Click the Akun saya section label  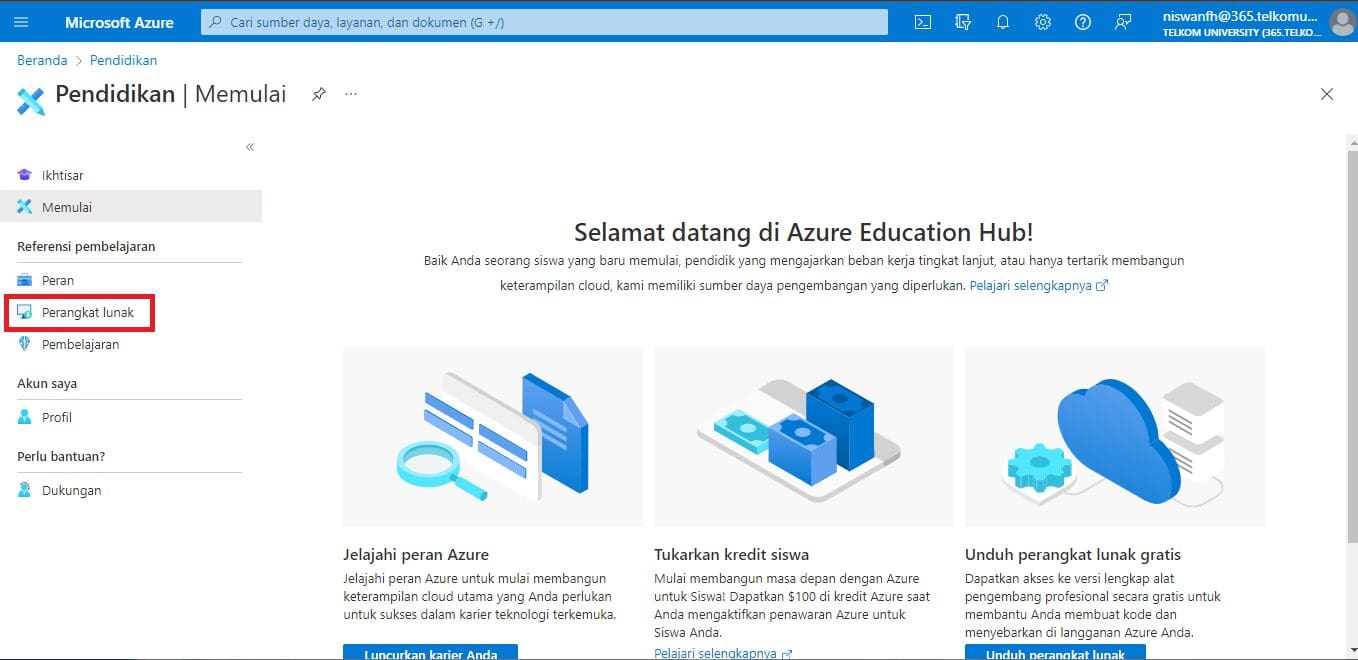[x=47, y=383]
